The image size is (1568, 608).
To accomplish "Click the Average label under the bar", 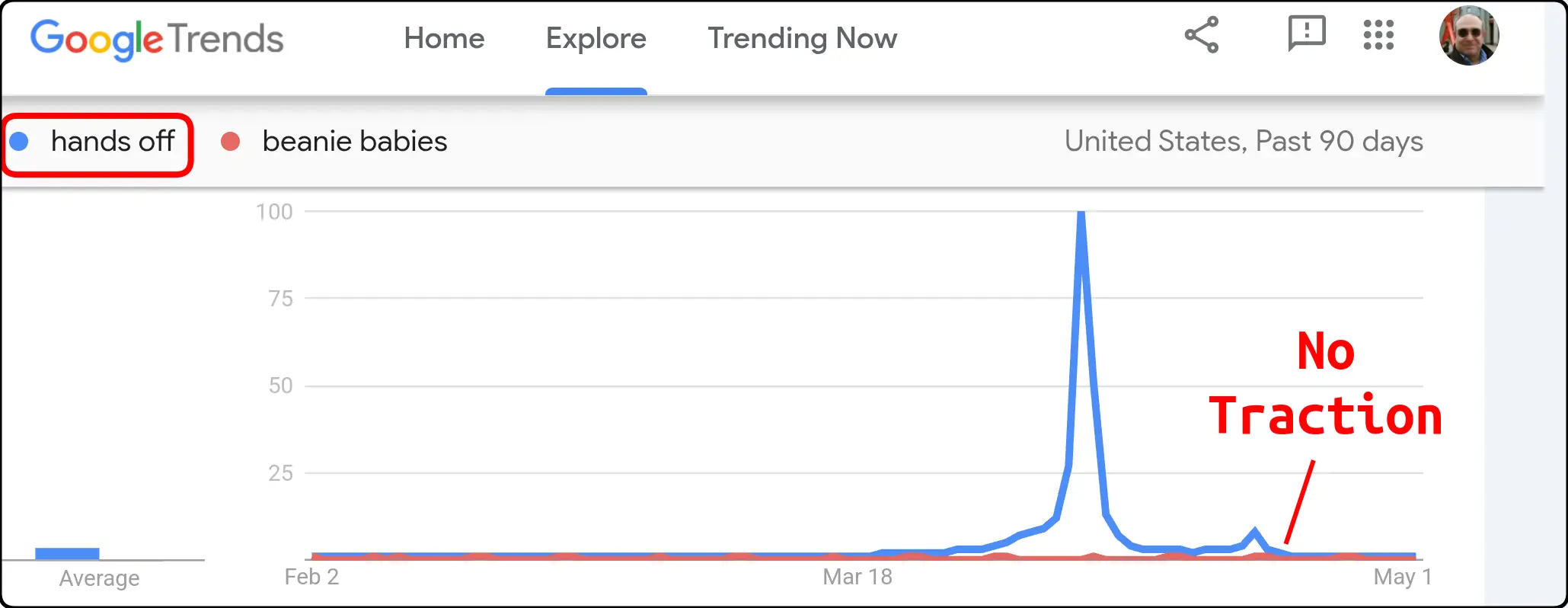I will click(100, 578).
